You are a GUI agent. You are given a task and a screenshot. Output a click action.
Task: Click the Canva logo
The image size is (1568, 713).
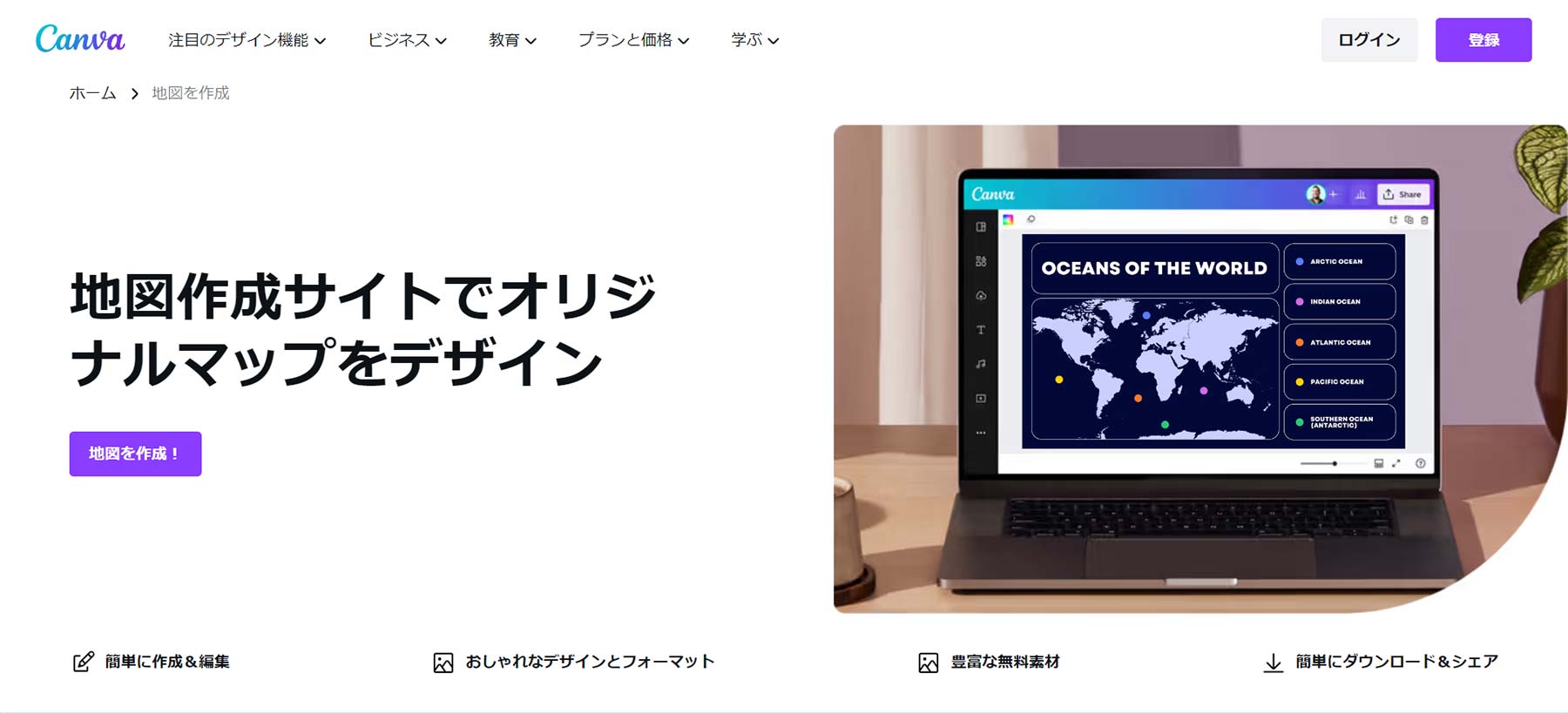(x=79, y=39)
